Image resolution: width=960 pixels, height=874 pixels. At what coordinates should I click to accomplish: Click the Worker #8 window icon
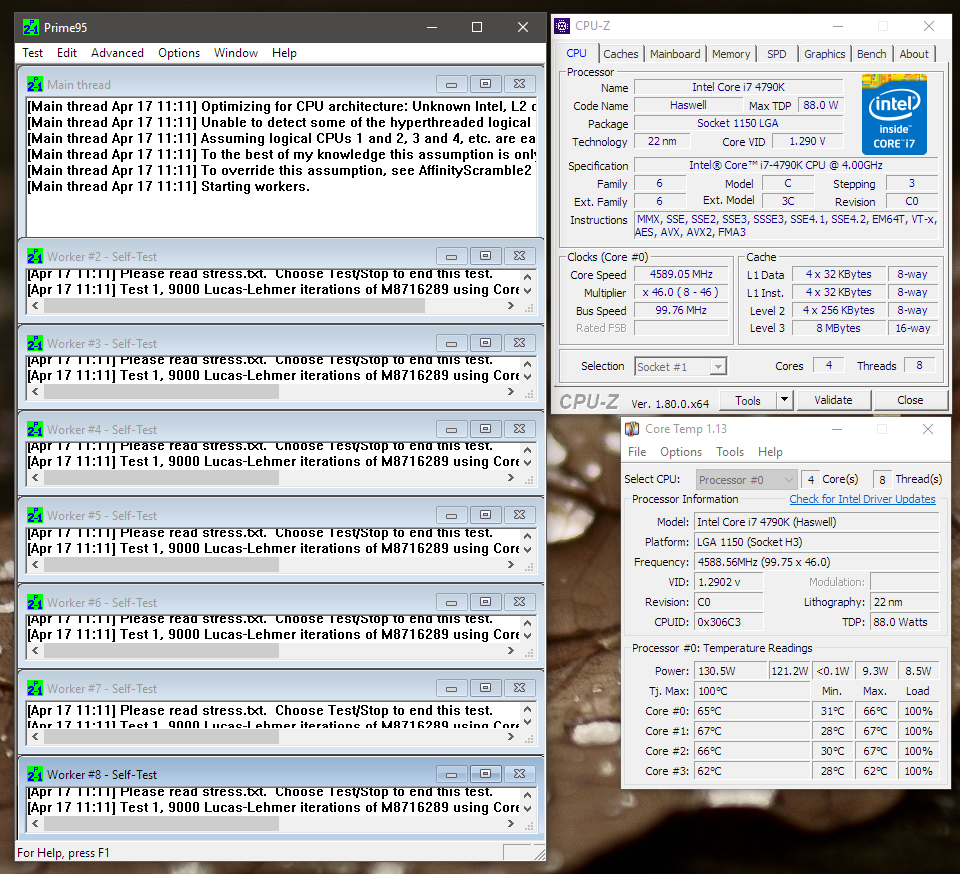(x=35, y=775)
